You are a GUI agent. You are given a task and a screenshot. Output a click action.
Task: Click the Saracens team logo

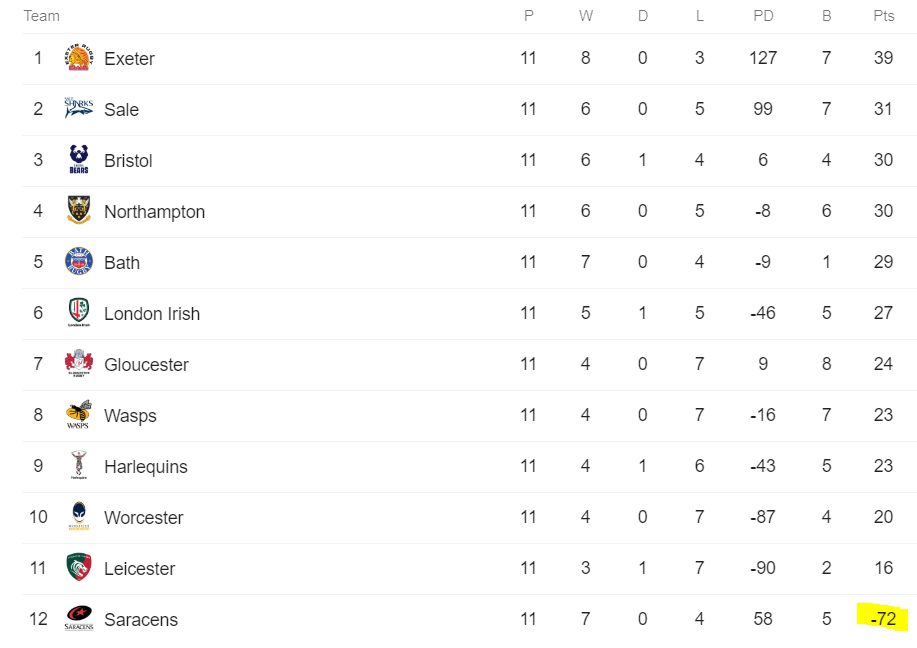(79, 619)
